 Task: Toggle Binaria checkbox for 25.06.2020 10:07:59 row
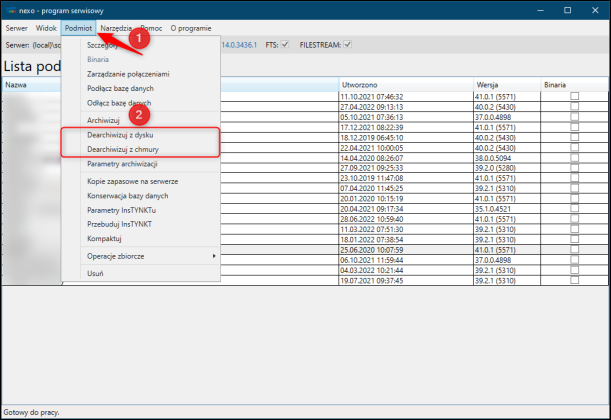(x=575, y=249)
